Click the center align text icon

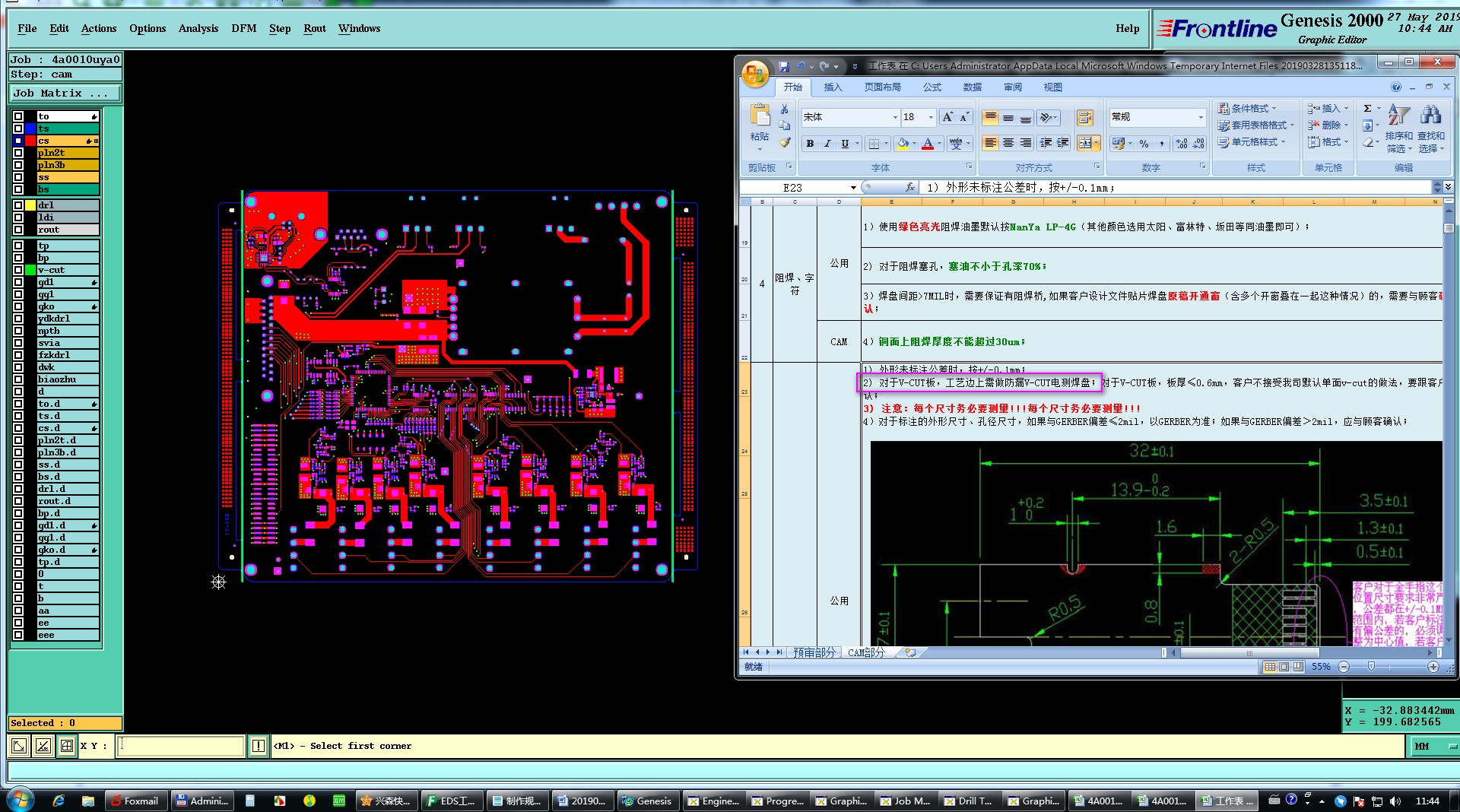[x=1008, y=143]
